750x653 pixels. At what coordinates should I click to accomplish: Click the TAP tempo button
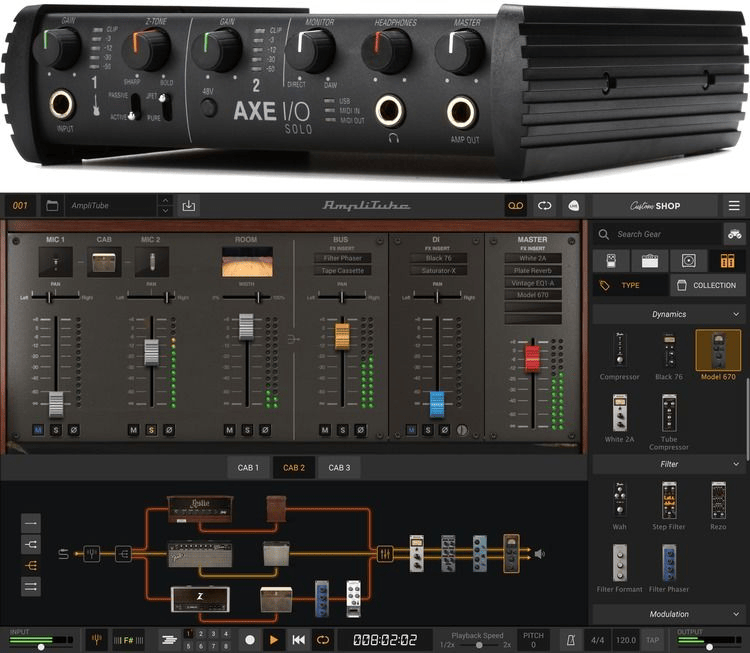[652, 640]
